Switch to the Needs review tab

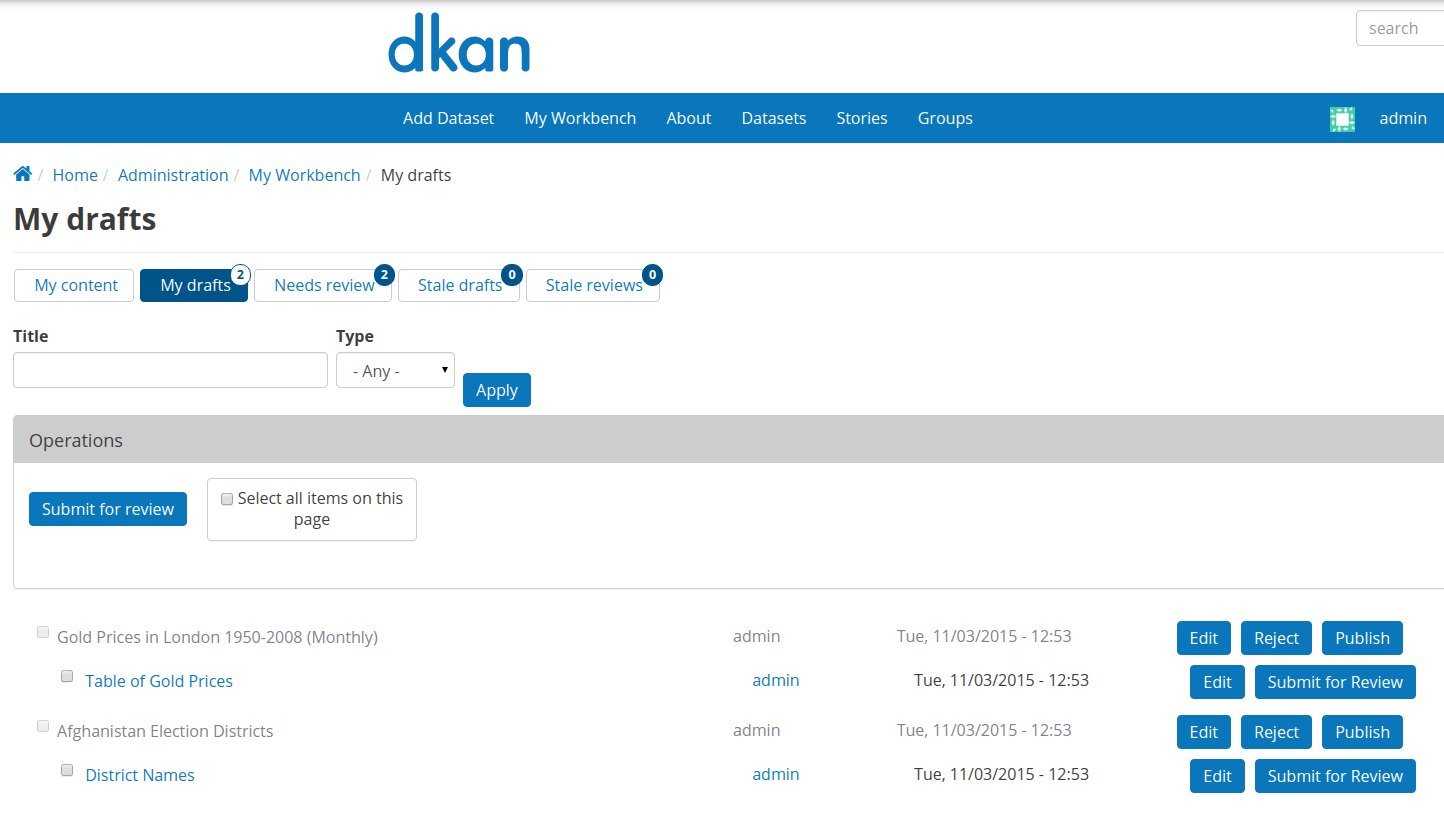click(323, 285)
